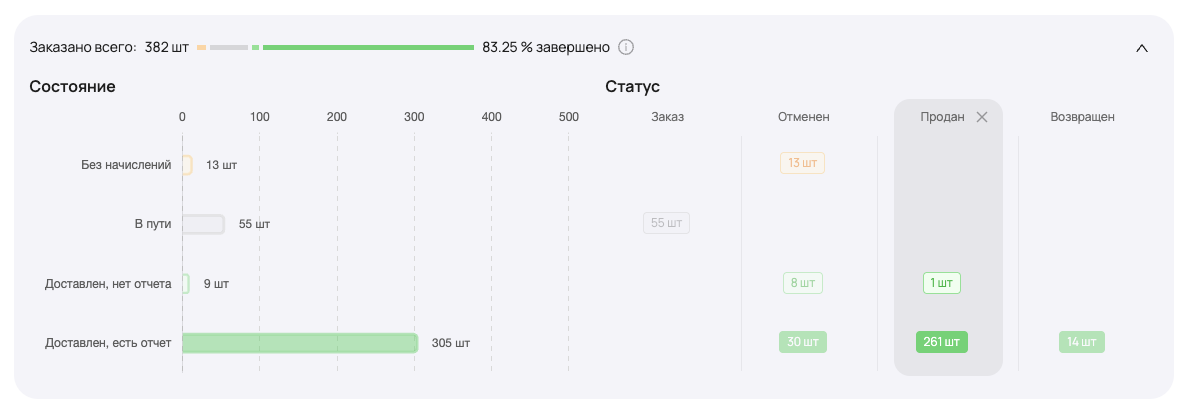Screen dimensions: 1189x413
Task: Click the gray segment of progress bar
Action: (x=229, y=47)
